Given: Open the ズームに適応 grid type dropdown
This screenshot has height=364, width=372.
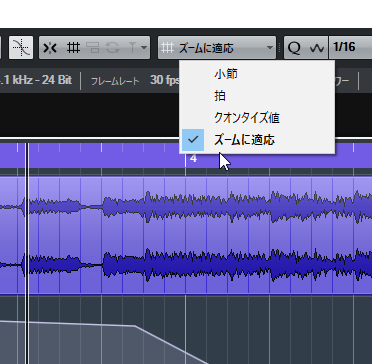Looking at the screenshot, I should point(217,48).
